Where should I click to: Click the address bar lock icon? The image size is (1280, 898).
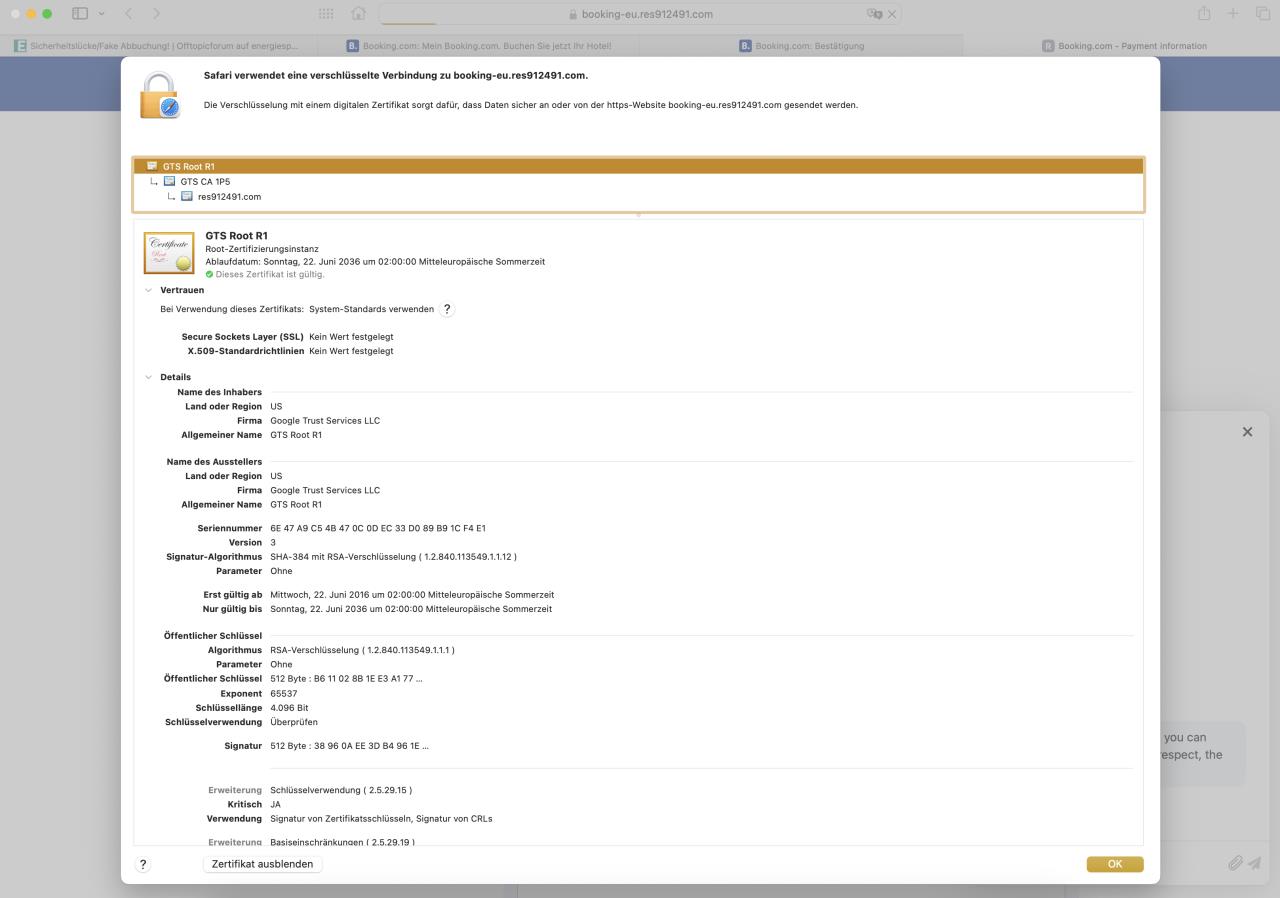(573, 14)
